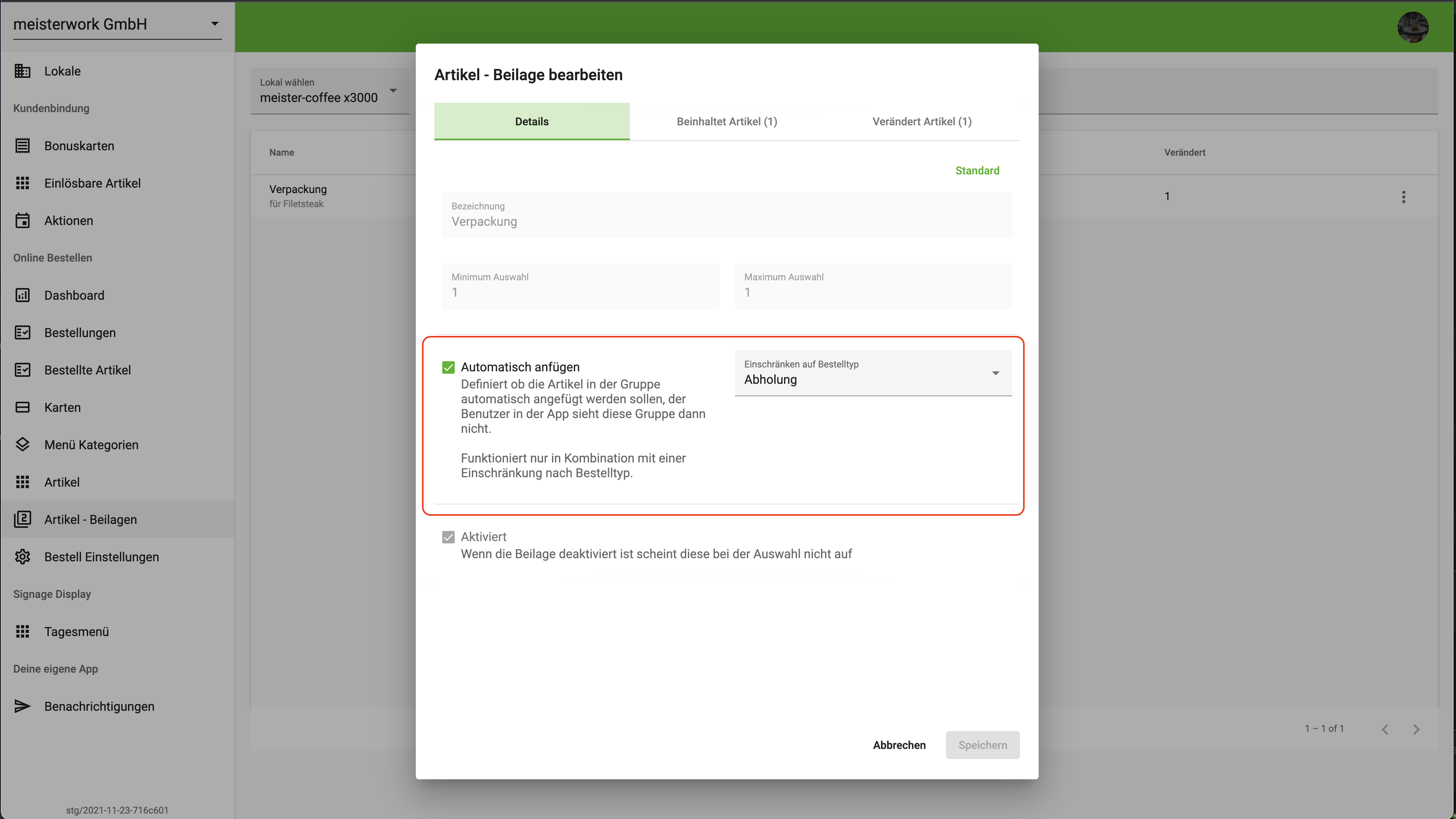
Task: Switch to the Beinhaltet Artikel tab
Action: tap(726, 121)
